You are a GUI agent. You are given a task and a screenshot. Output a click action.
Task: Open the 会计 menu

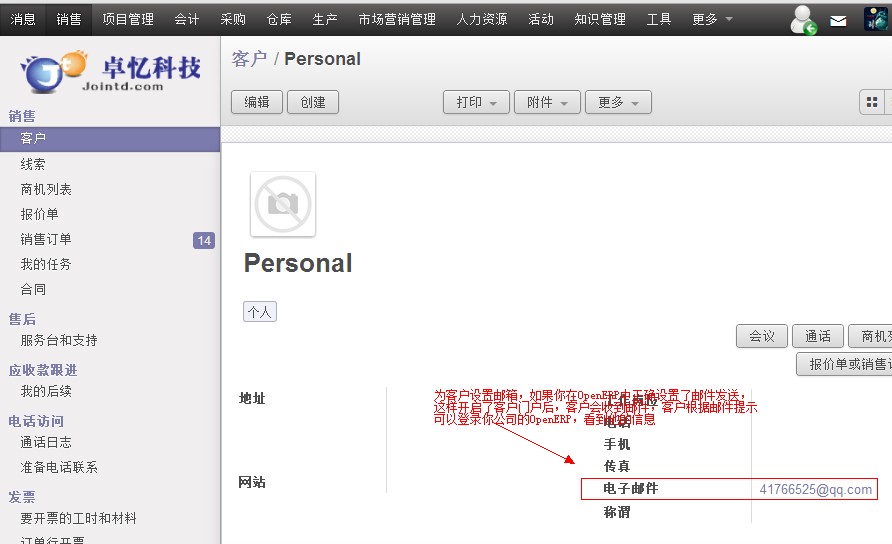click(186, 19)
